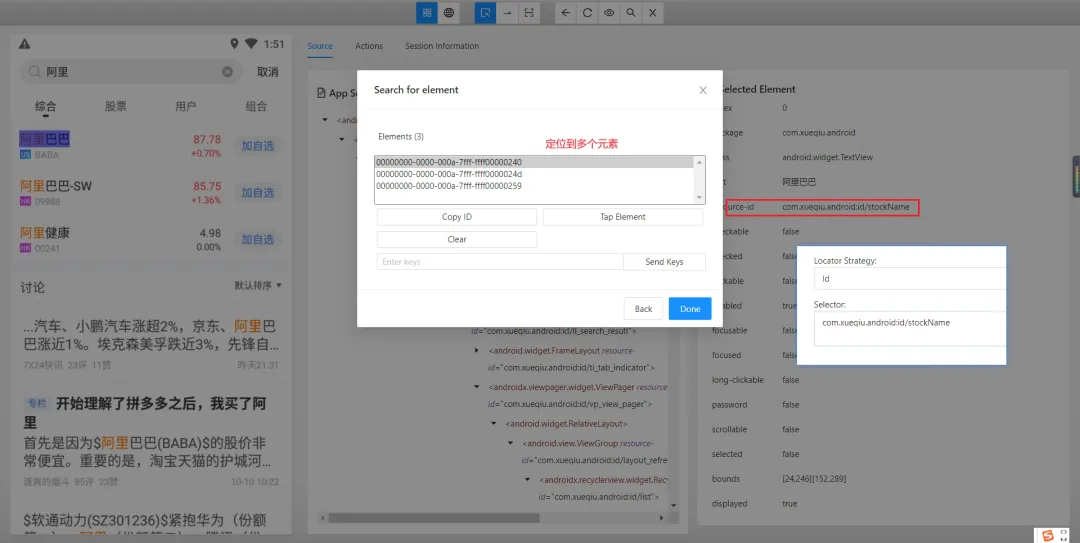This screenshot has height=543, width=1080.
Task: Click the blue Done button
Action: click(x=690, y=309)
